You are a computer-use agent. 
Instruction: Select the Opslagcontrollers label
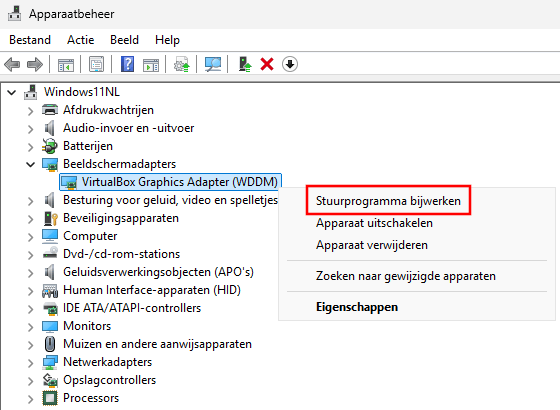tap(109, 380)
